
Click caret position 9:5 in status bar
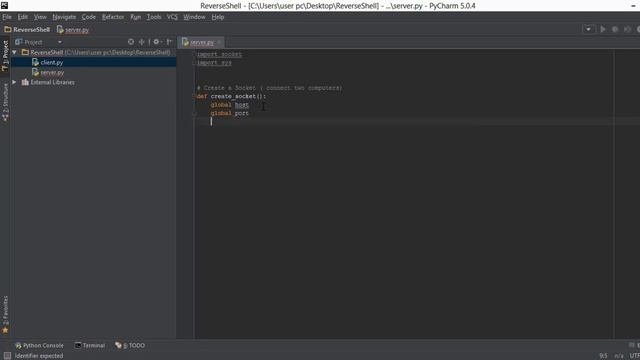tap(603, 356)
